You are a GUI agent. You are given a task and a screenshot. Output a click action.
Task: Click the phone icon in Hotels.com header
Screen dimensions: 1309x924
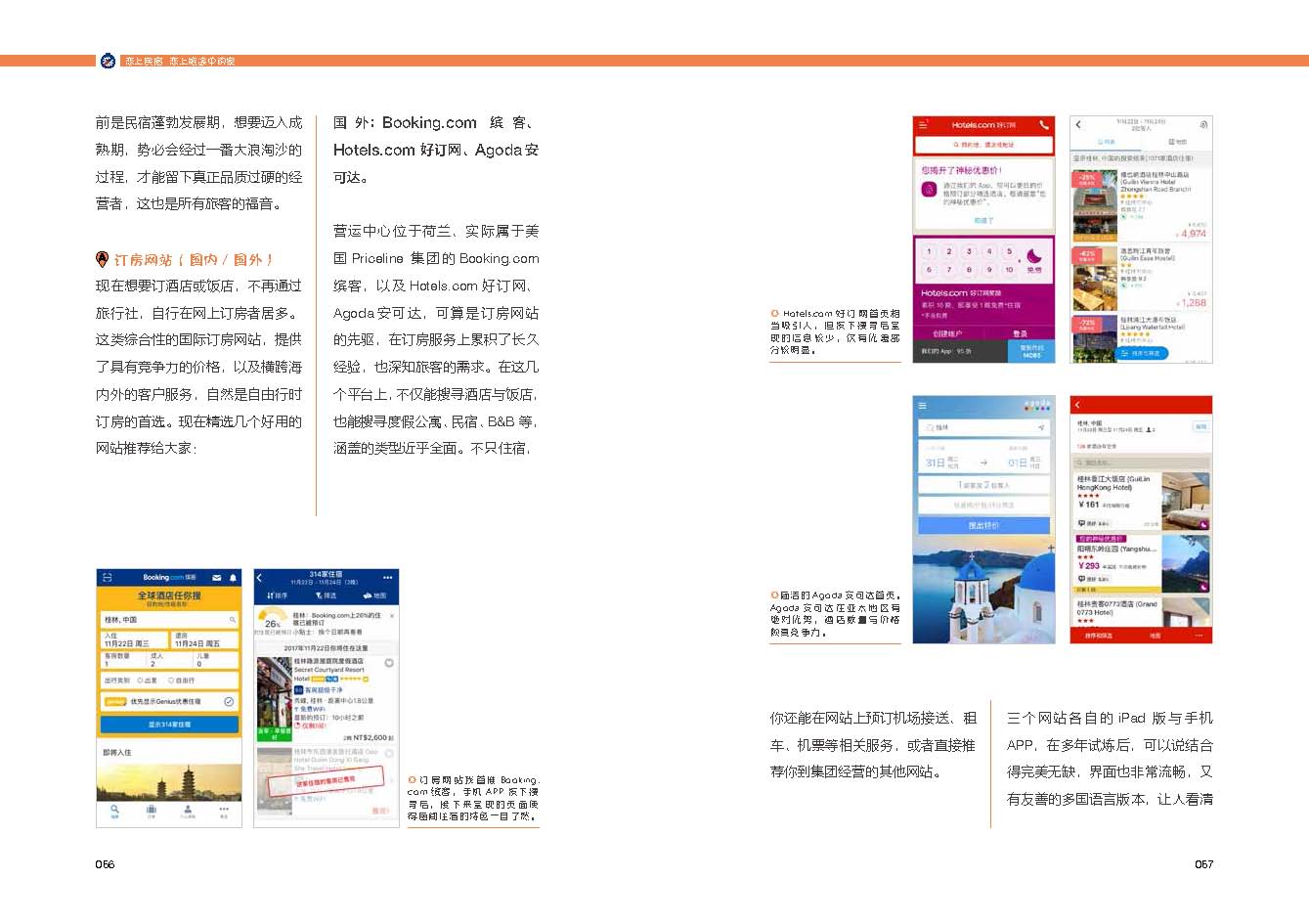click(1043, 125)
